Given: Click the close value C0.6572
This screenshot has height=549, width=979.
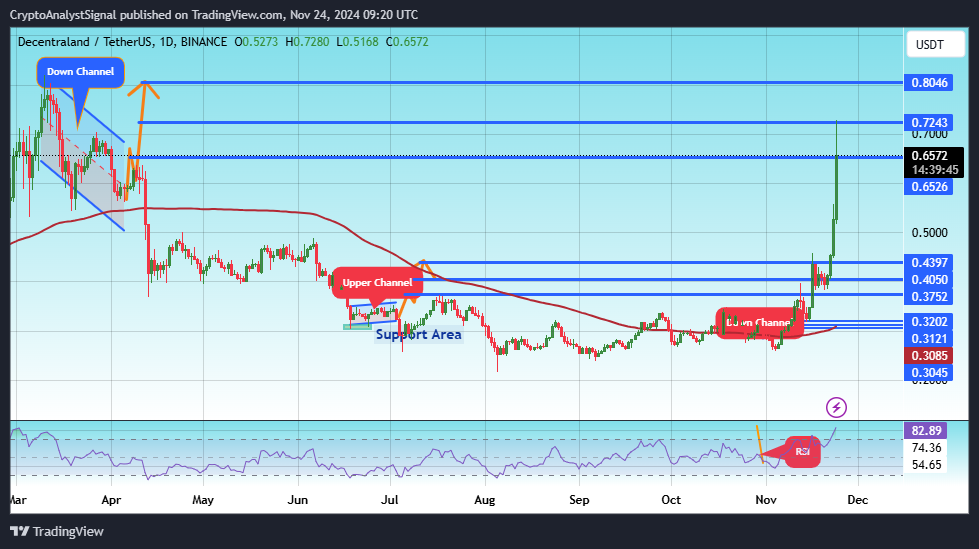Looking at the screenshot, I should [x=407, y=42].
